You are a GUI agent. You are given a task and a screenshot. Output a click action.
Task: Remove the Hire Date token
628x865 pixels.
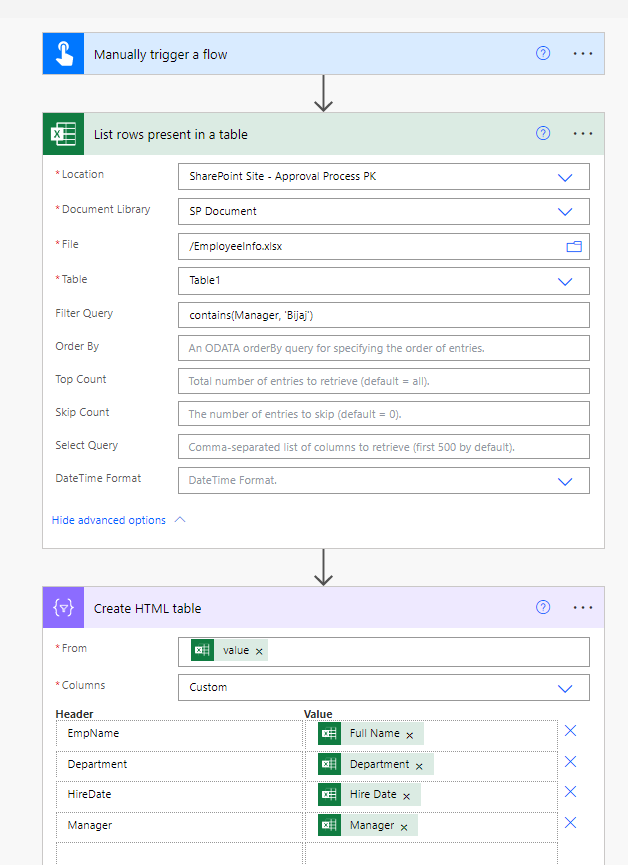pyautogui.click(x=407, y=796)
